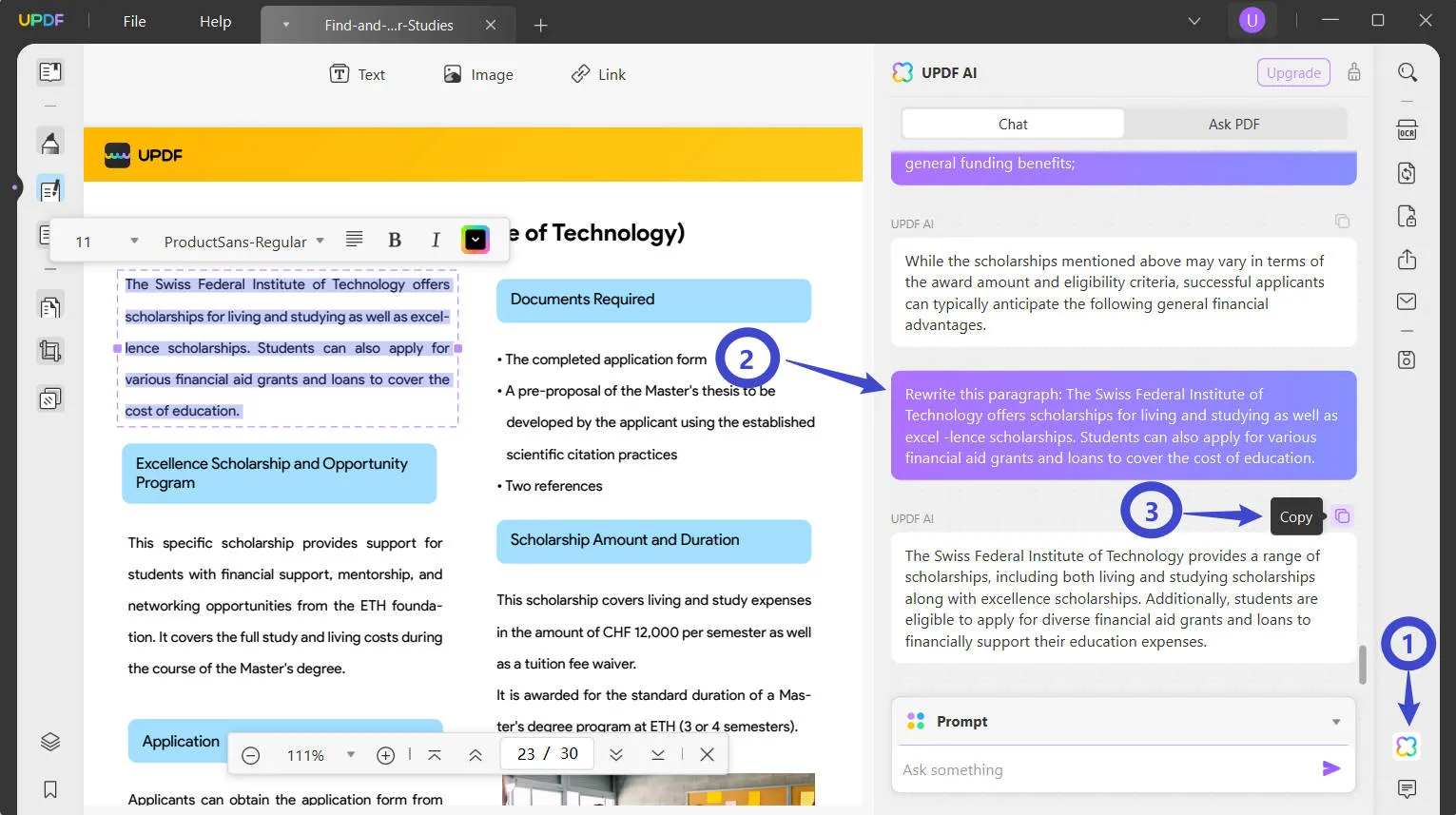The image size is (1456, 815).
Task: Click the layers icon in left sidebar
Action: tap(50, 742)
